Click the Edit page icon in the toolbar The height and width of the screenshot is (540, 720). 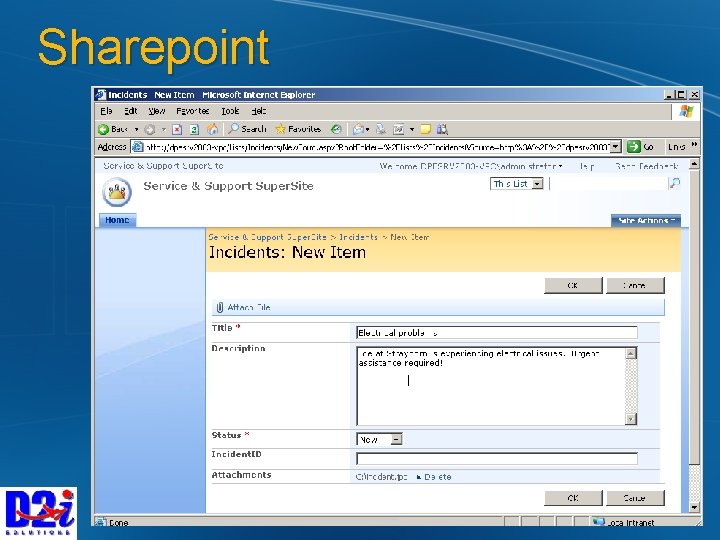(399, 129)
